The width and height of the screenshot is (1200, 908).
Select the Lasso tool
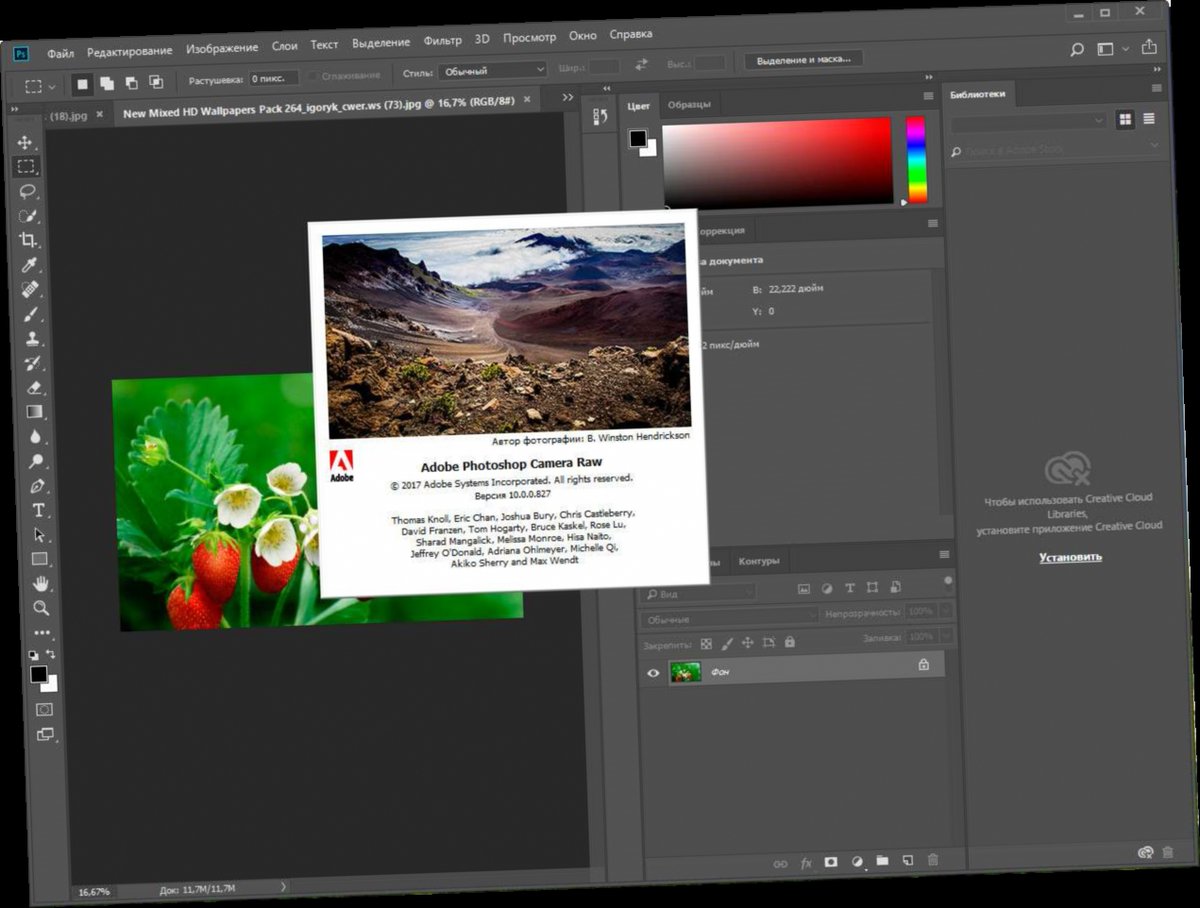click(x=27, y=191)
